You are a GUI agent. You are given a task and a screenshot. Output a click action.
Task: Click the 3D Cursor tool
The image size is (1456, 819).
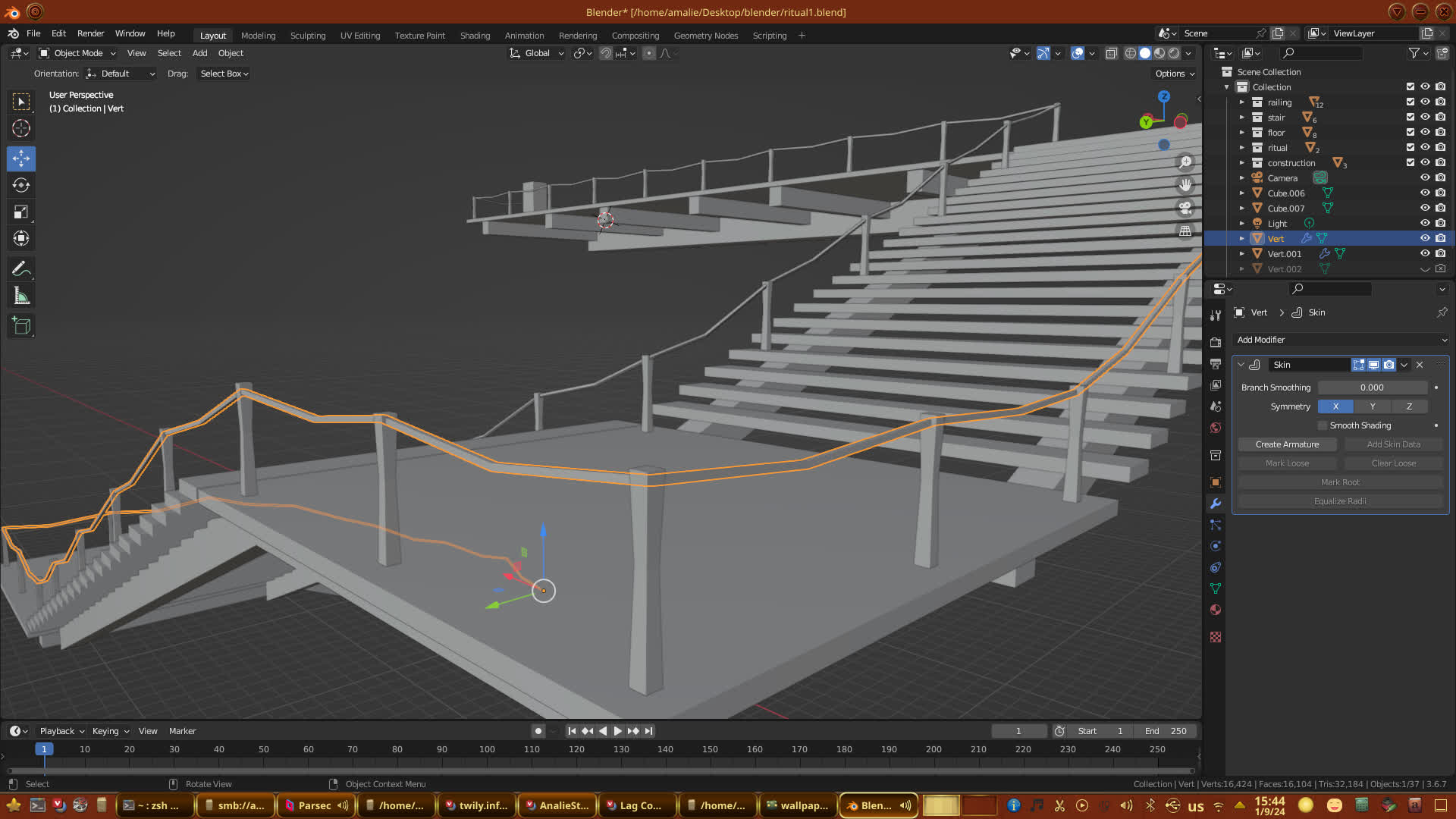pos(21,128)
